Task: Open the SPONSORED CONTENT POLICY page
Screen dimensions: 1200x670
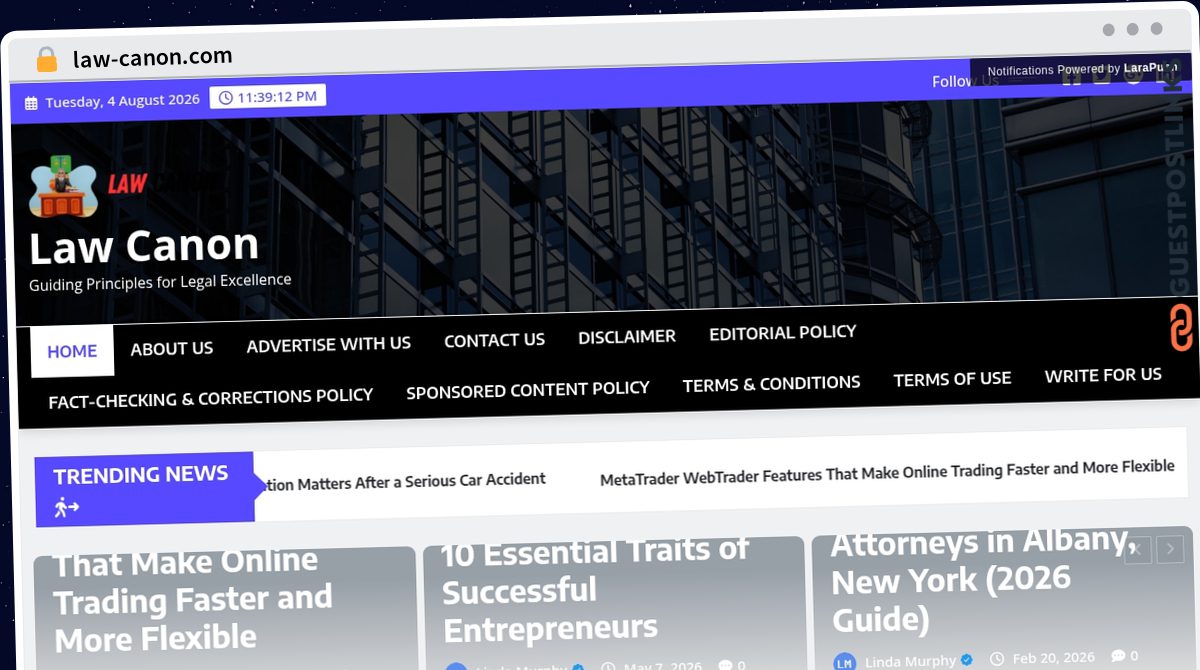Action: pos(528,390)
